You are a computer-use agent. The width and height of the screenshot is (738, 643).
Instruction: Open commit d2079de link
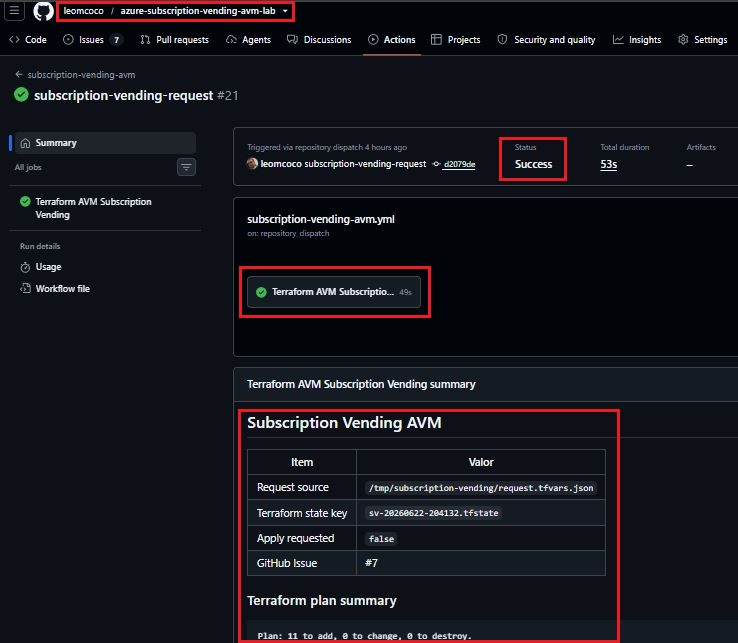(459, 164)
